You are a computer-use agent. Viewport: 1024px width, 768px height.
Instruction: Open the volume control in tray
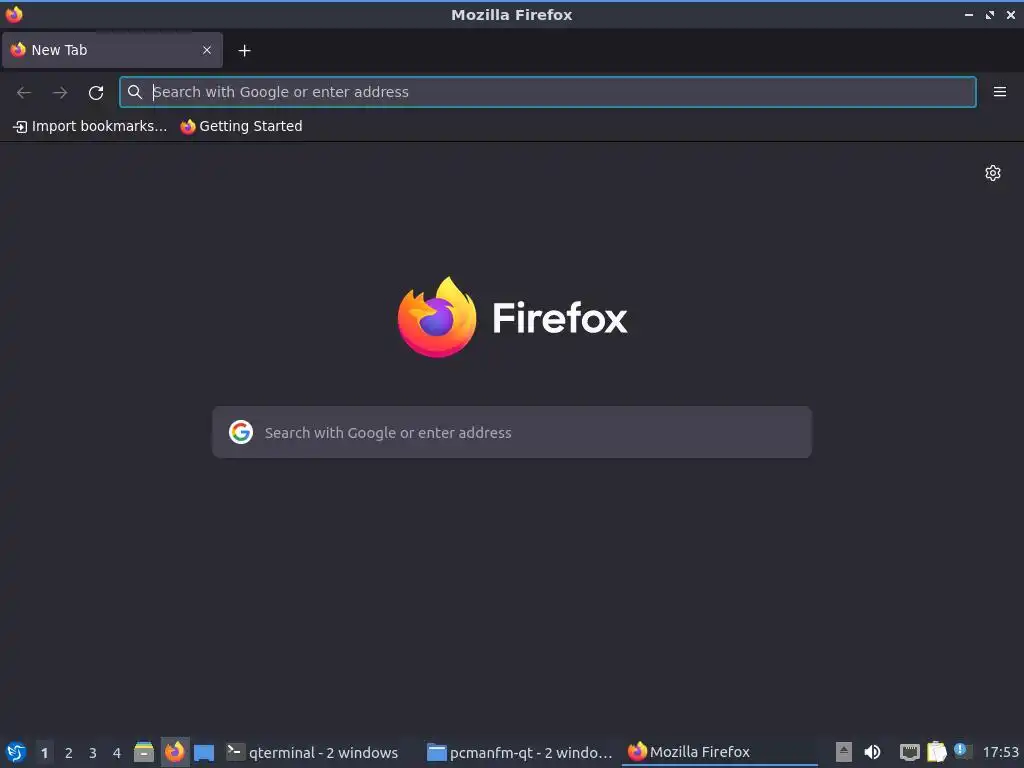(x=872, y=752)
